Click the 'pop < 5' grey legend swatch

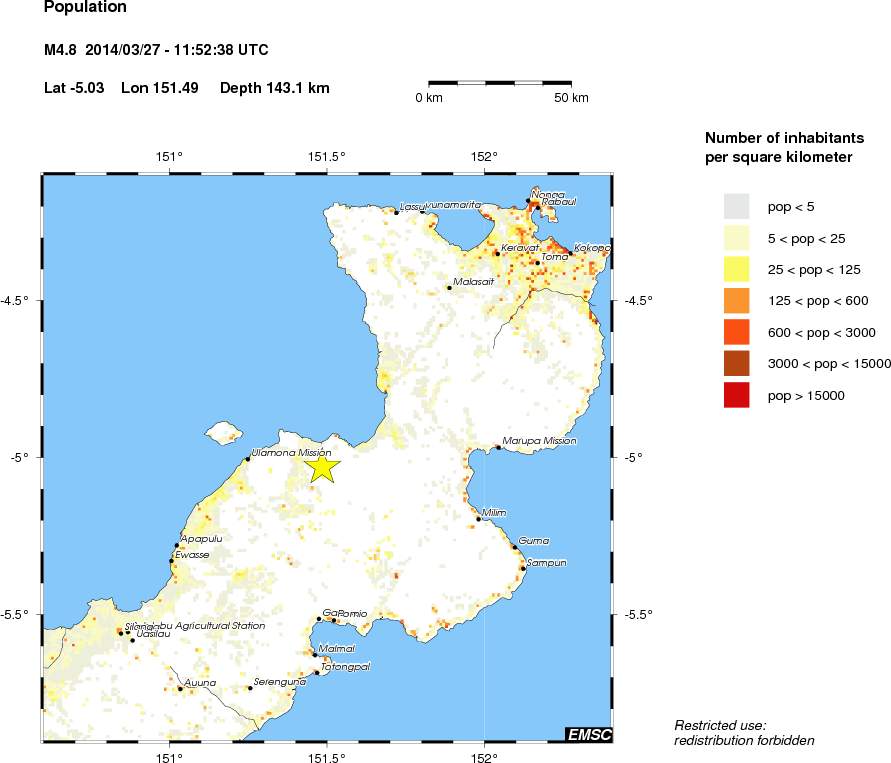(736, 206)
